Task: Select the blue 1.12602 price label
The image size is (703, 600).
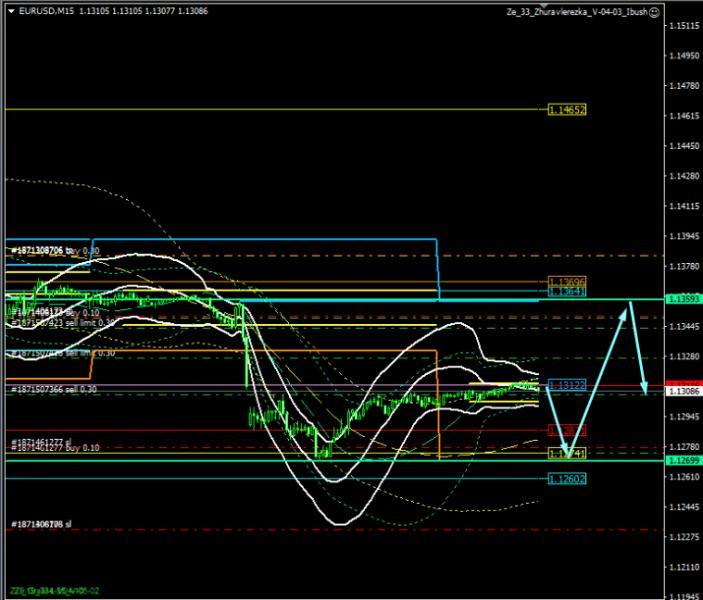Action: pos(566,479)
